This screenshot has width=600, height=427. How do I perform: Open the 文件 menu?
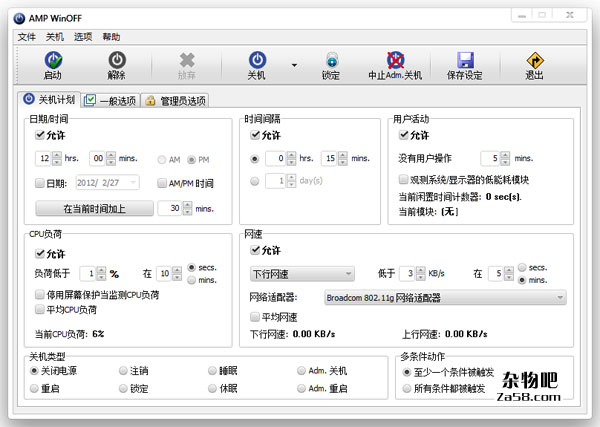click(26, 37)
